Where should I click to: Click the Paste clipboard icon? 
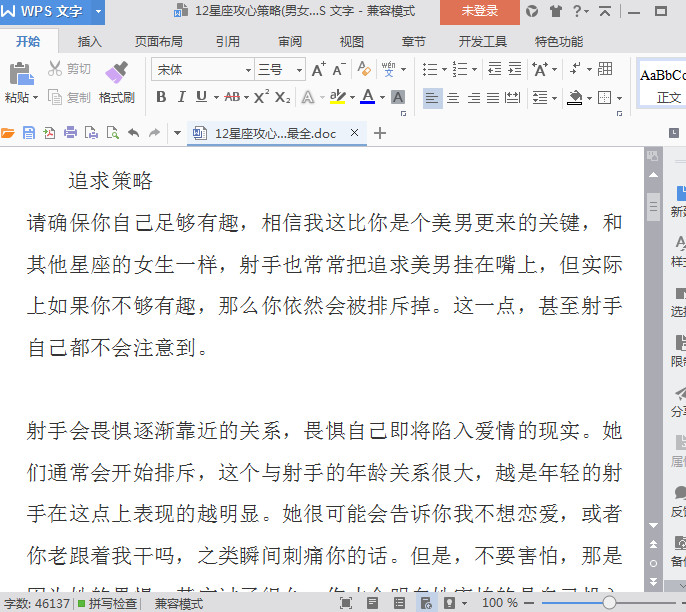coord(21,73)
